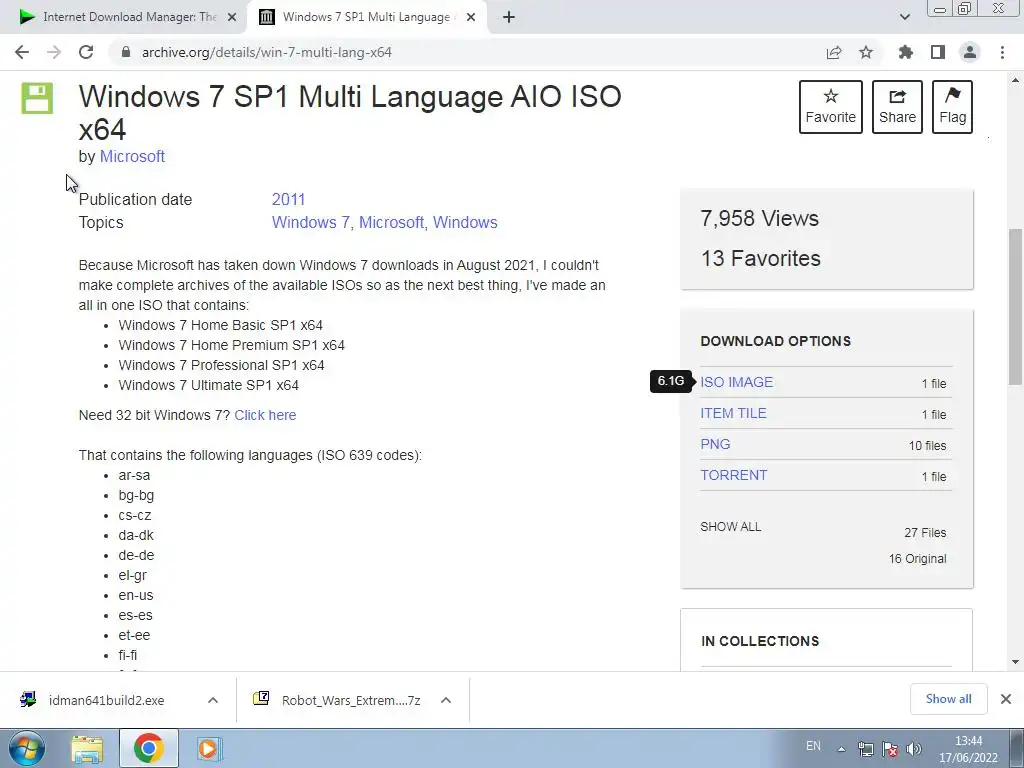1024x768 pixels.
Task: Click '13 Favorites' text
Action: coord(761,259)
